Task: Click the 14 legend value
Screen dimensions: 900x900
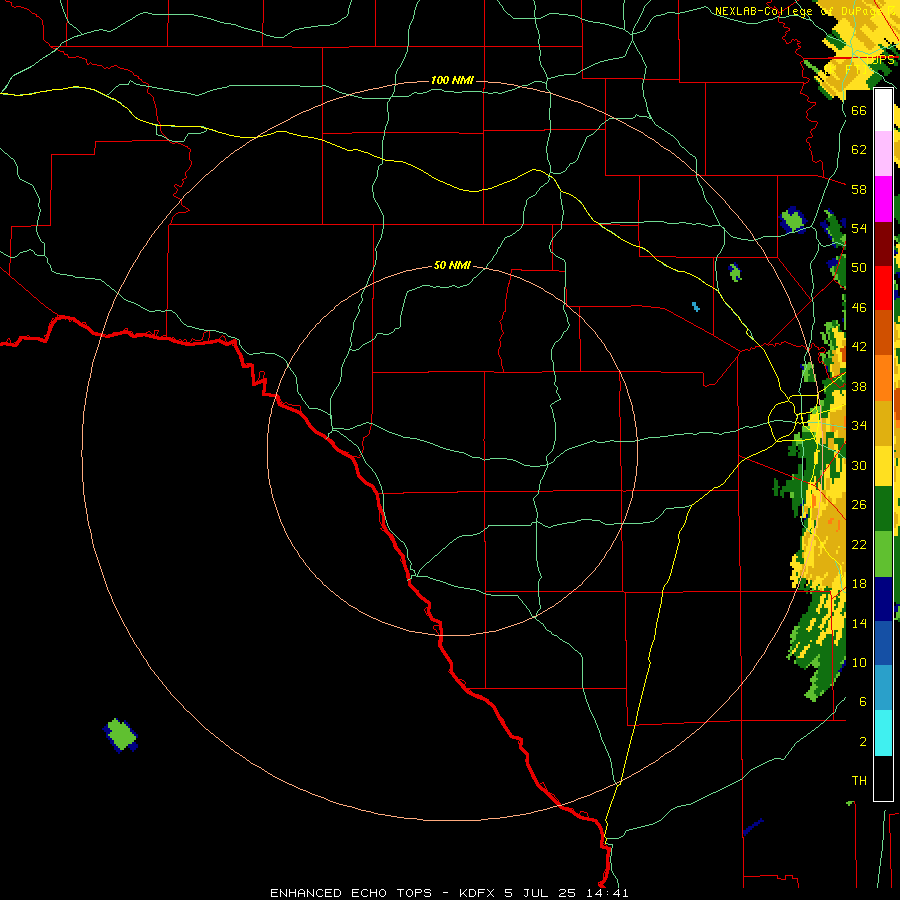Action: (x=859, y=623)
